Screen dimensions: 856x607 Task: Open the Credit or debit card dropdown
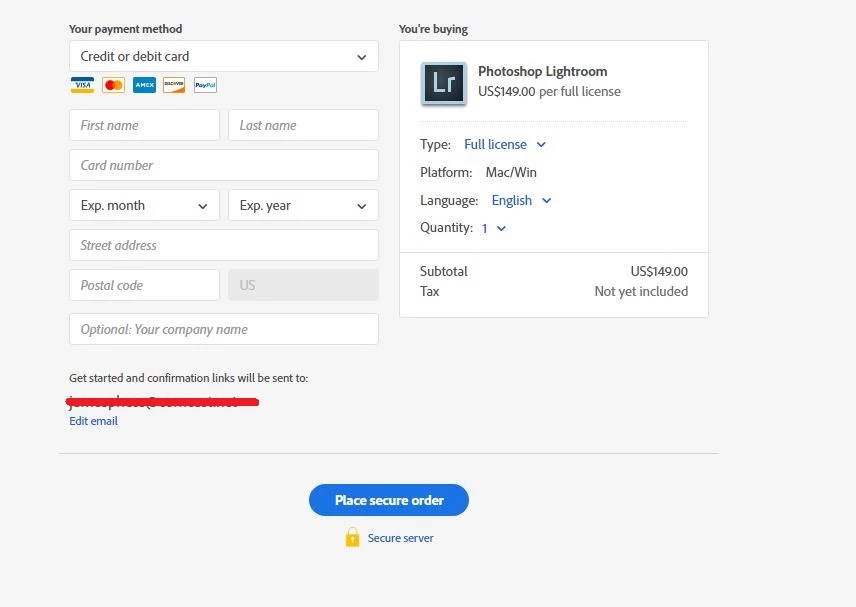pyautogui.click(x=224, y=56)
